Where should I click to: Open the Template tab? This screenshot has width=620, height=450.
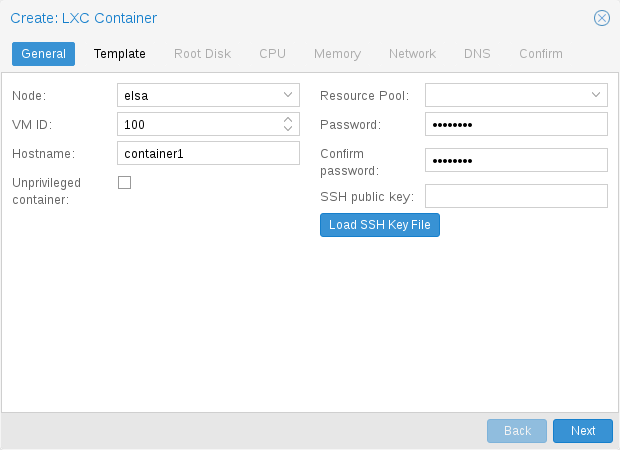(120, 54)
